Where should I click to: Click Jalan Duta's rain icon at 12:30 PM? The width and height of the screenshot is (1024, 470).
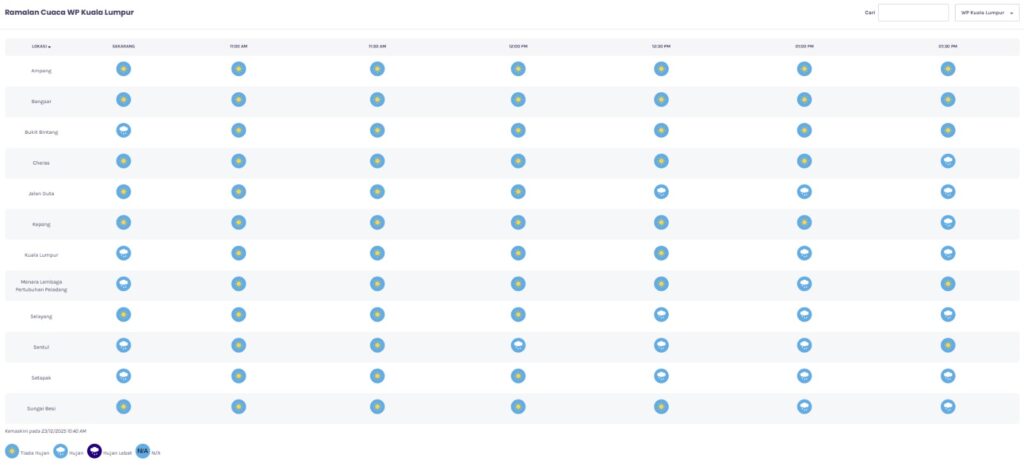661,191
